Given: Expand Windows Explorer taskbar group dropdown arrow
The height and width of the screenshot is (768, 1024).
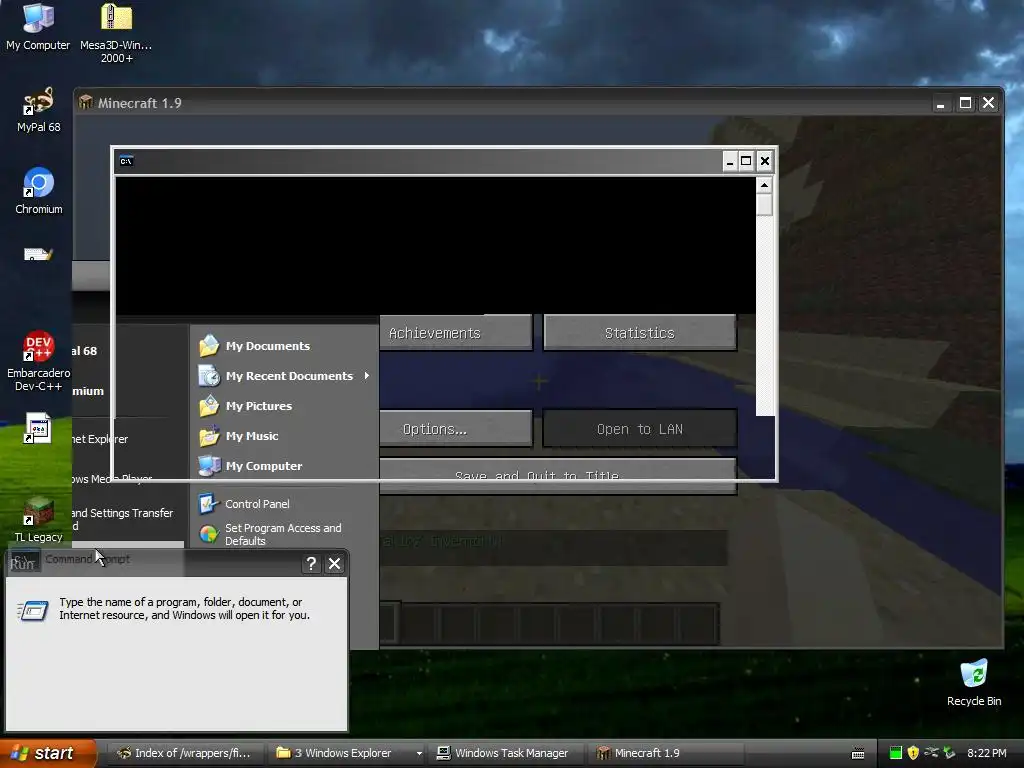Looking at the screenshot, I should [x=419, y=754].
